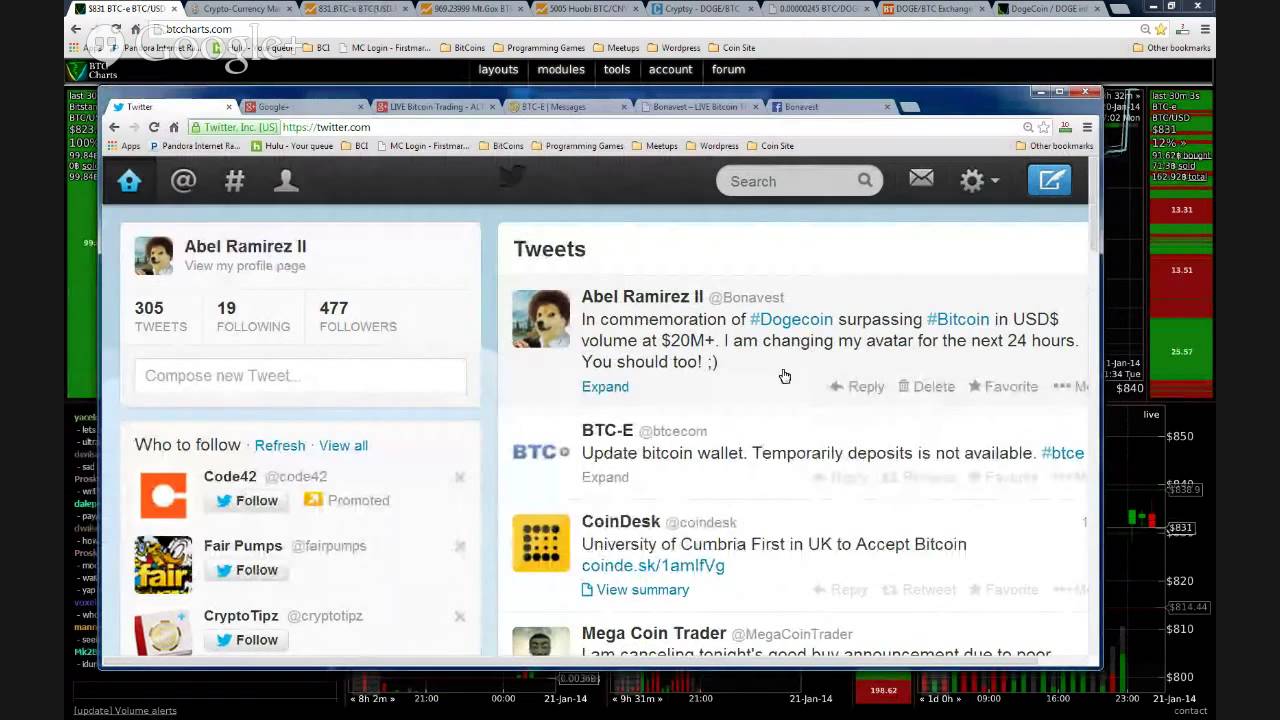Screen dimensions: 1280x720
Task: Open layouts menu in BTC Charts window
Action: (x=498, y=70)
